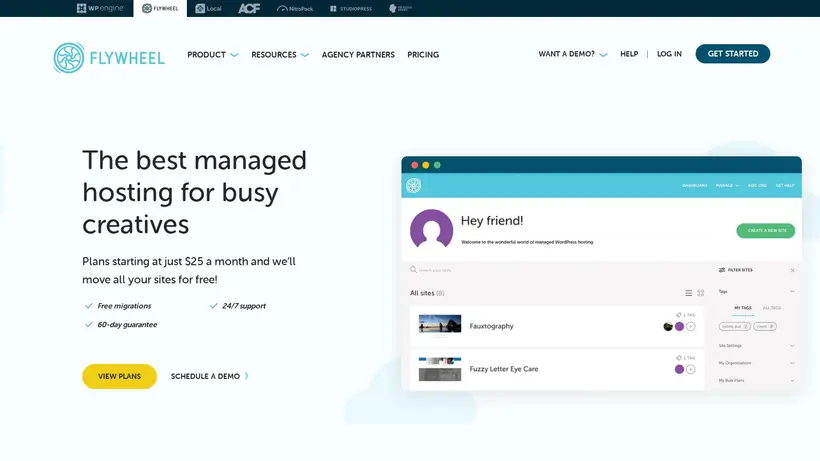Select the Flywheel tab in top brand bar

point(160,8)
